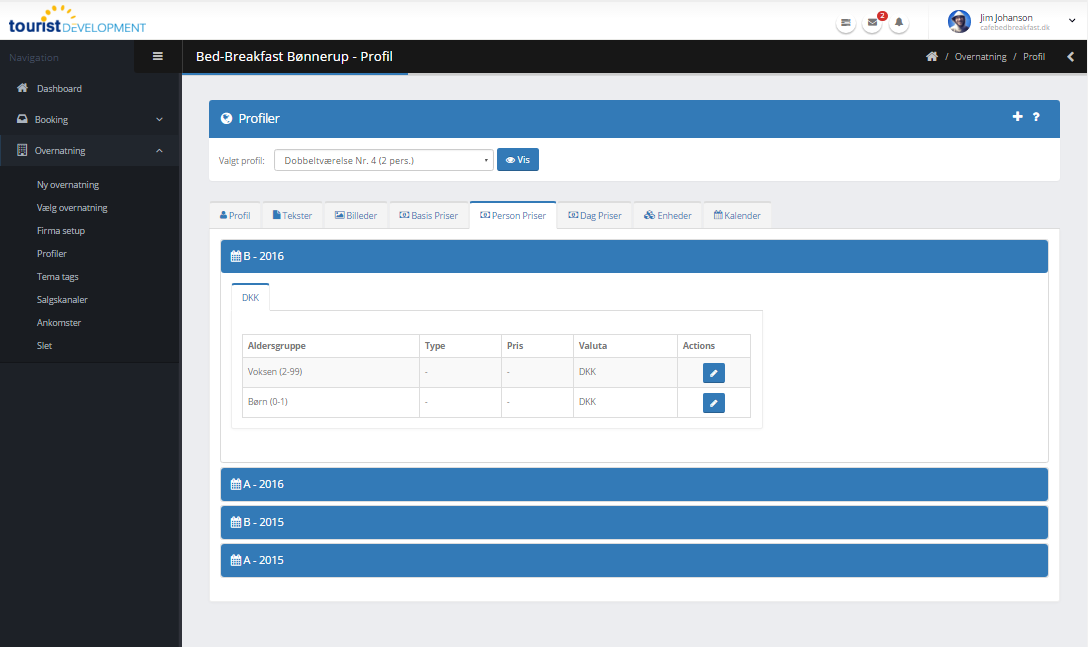Click the card icon in top bar
1088x647 pixels.
coord(846,22)
